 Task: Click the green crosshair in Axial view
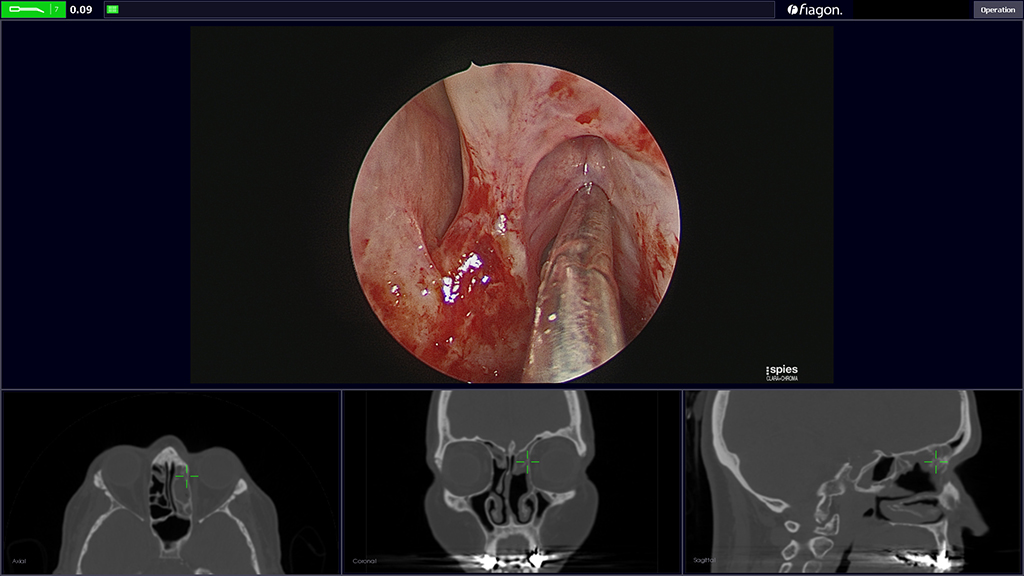(187, 476)
